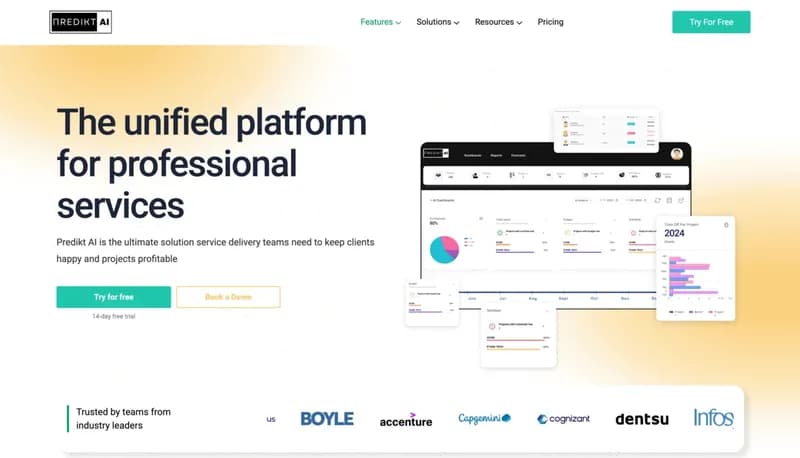
Task: Click the 14-day free trial text
Action: (x=114, y=316)
